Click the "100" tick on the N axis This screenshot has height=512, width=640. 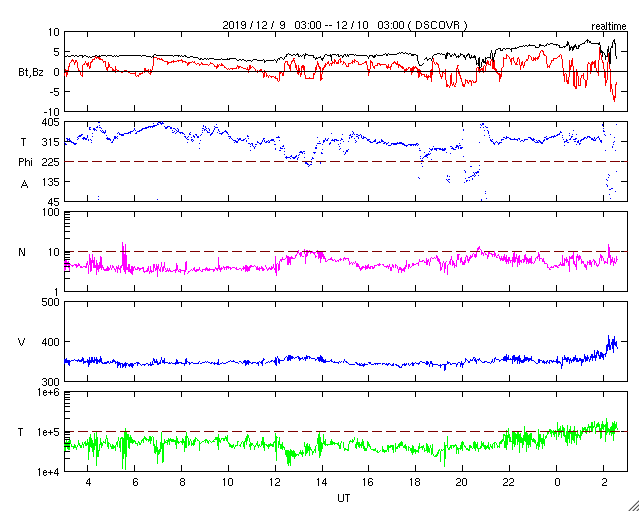tap(51, 212)
